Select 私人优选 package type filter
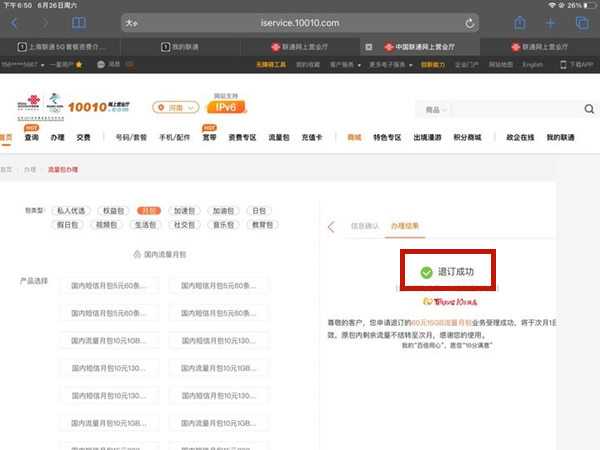 click(70, 211)
